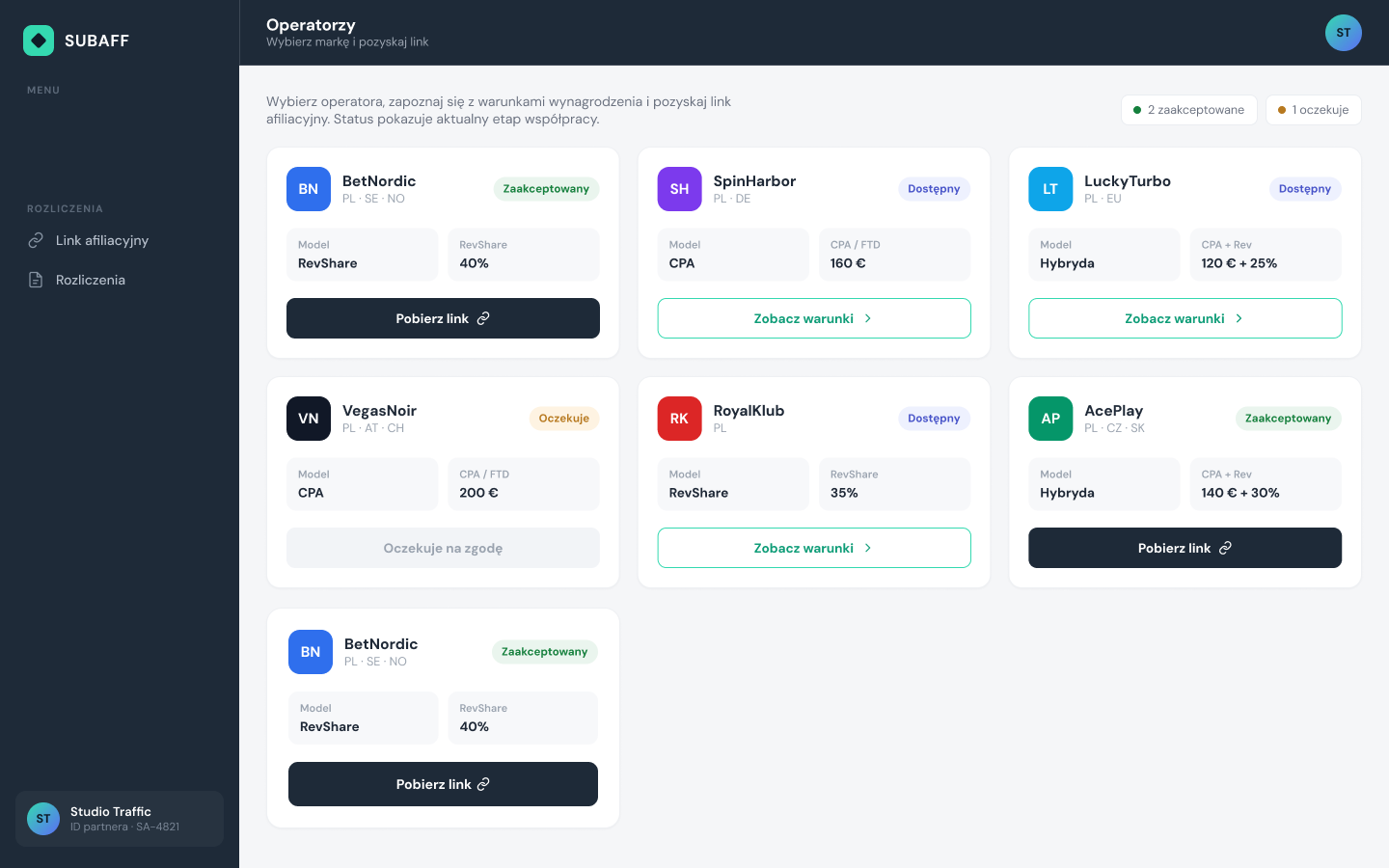
Task: Click the RoyalKlub RK logo tile
Action: (680, 419)
